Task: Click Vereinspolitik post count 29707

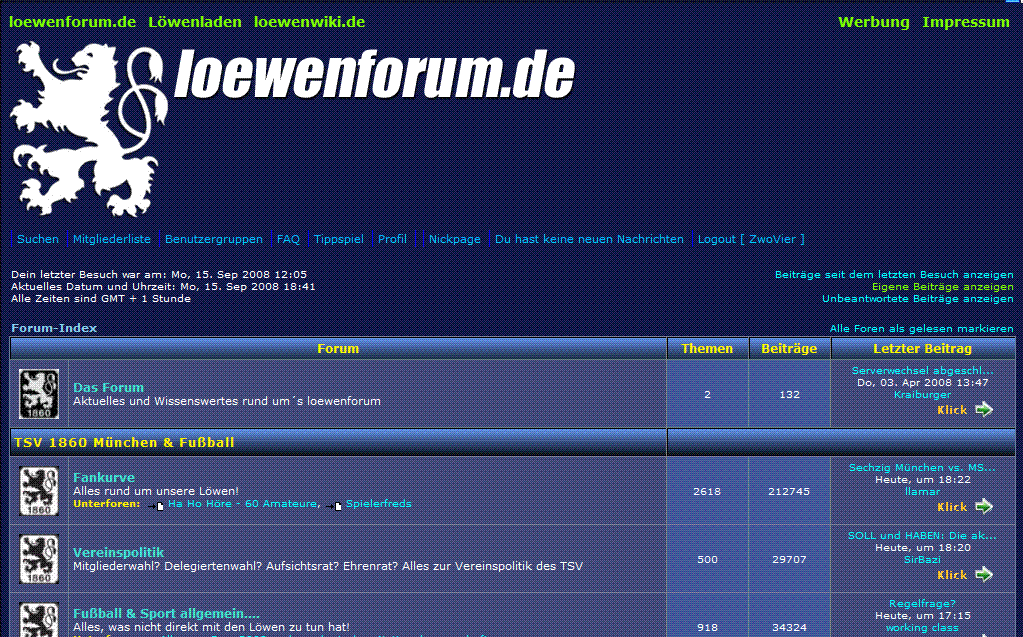Action: pos(789,559)
